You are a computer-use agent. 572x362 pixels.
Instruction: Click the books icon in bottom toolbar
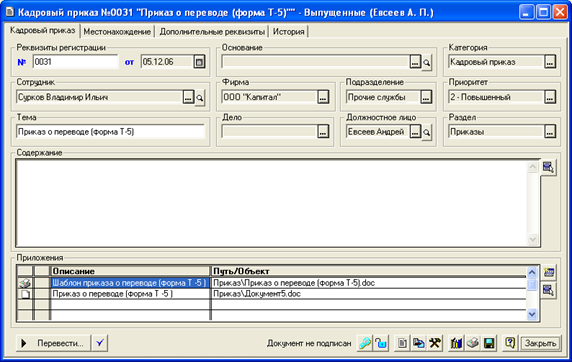[x=456, y=343]
